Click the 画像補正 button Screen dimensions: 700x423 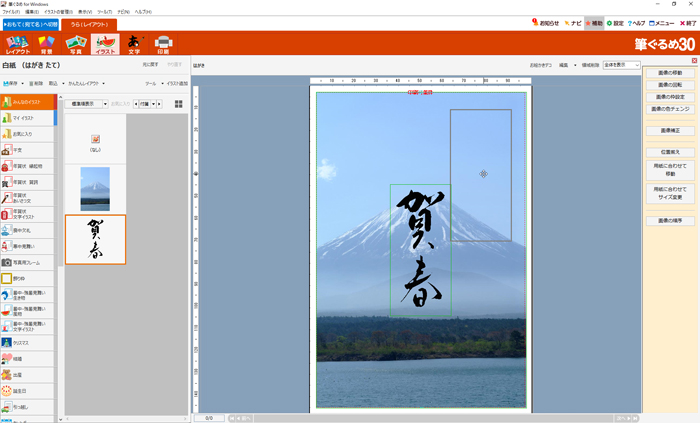click(671, 130)
